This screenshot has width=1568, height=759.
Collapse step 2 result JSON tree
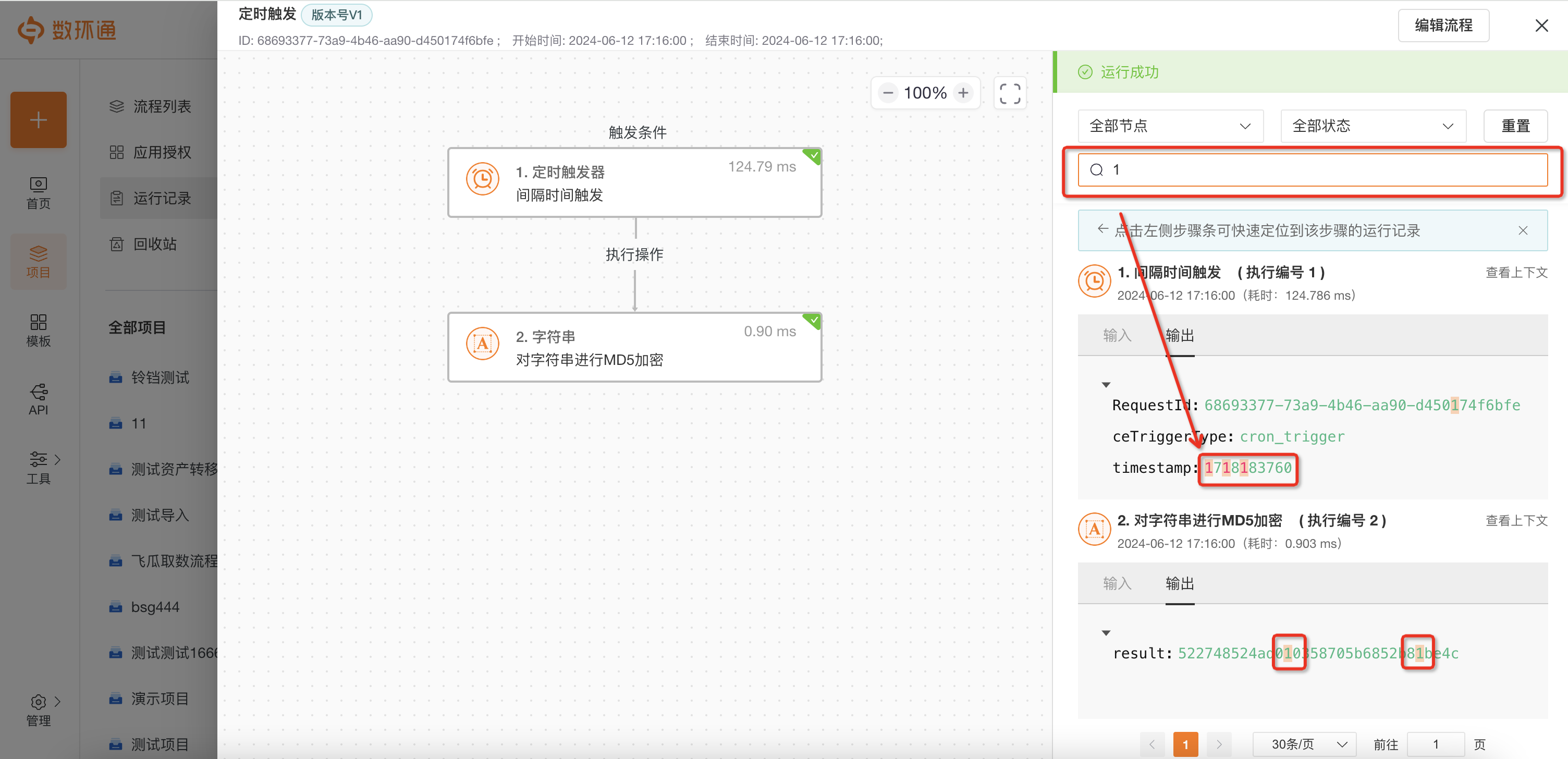point(1106,633)
